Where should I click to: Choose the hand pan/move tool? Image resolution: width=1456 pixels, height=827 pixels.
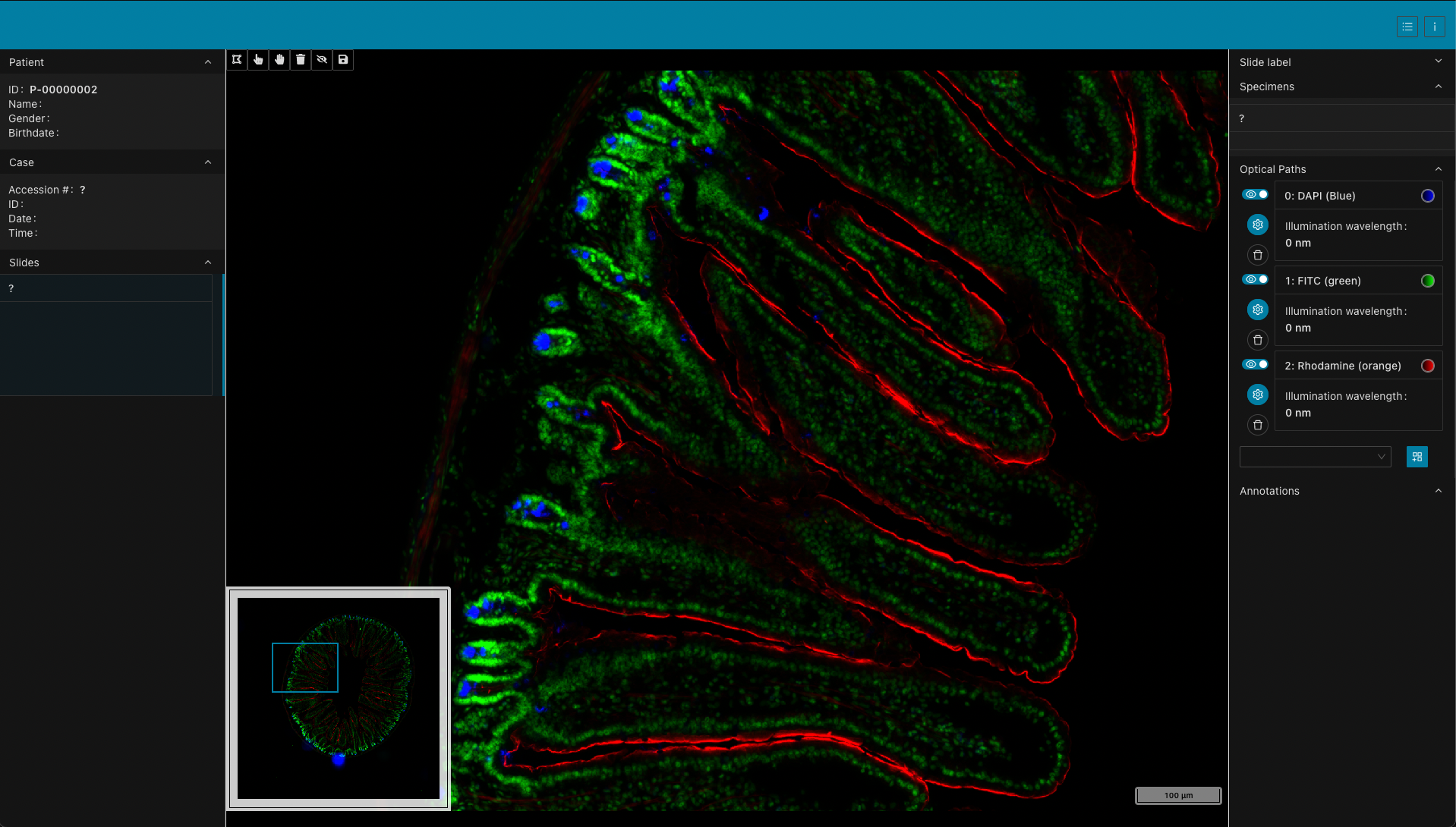tap(279, 60)
